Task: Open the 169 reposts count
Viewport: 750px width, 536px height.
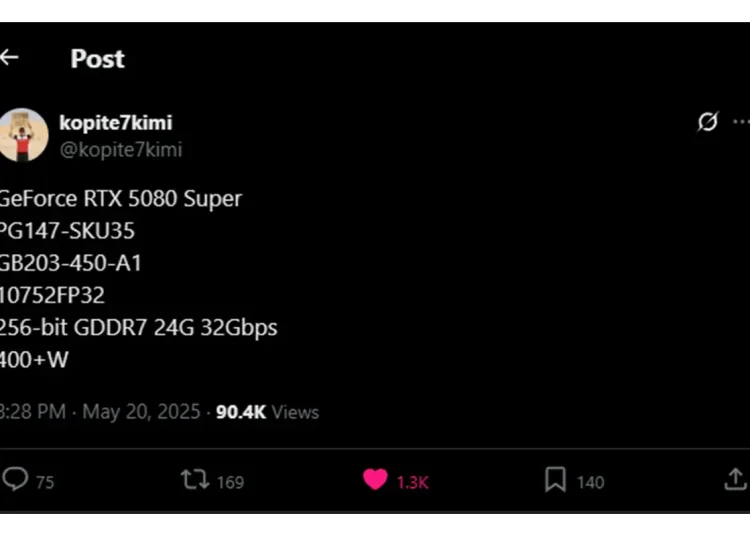Action: [x=231, y=482]
